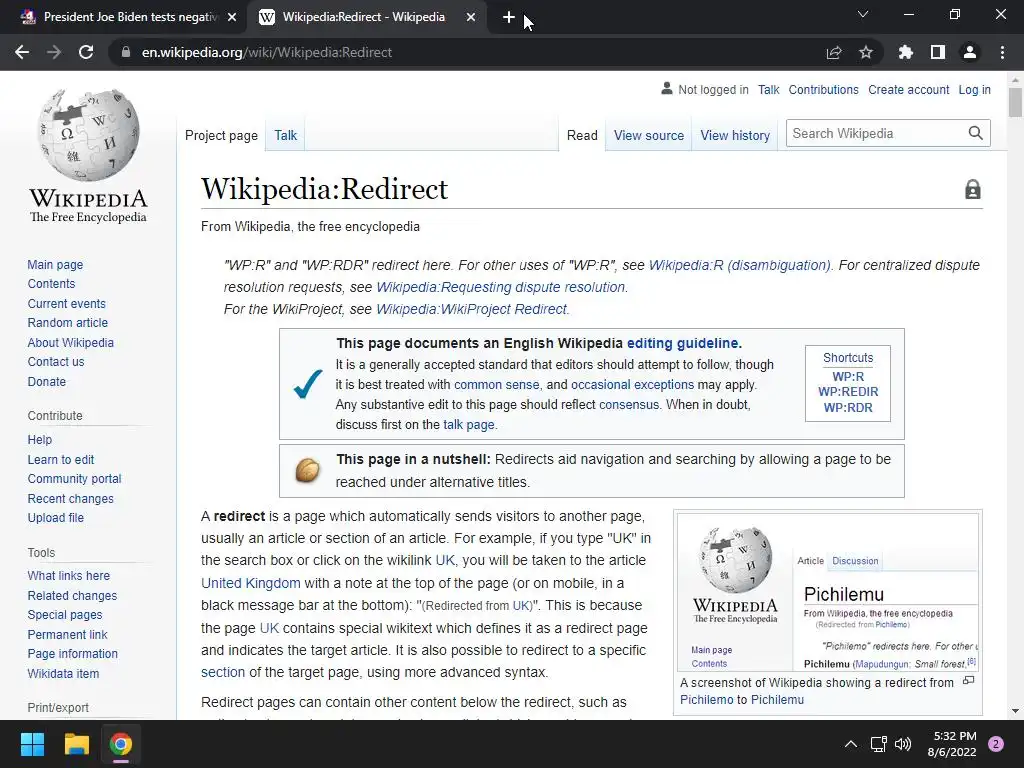Go back with the browser back arrow
The width and height of the screenshot is (1024, 768).
click(x=22, y=52)
